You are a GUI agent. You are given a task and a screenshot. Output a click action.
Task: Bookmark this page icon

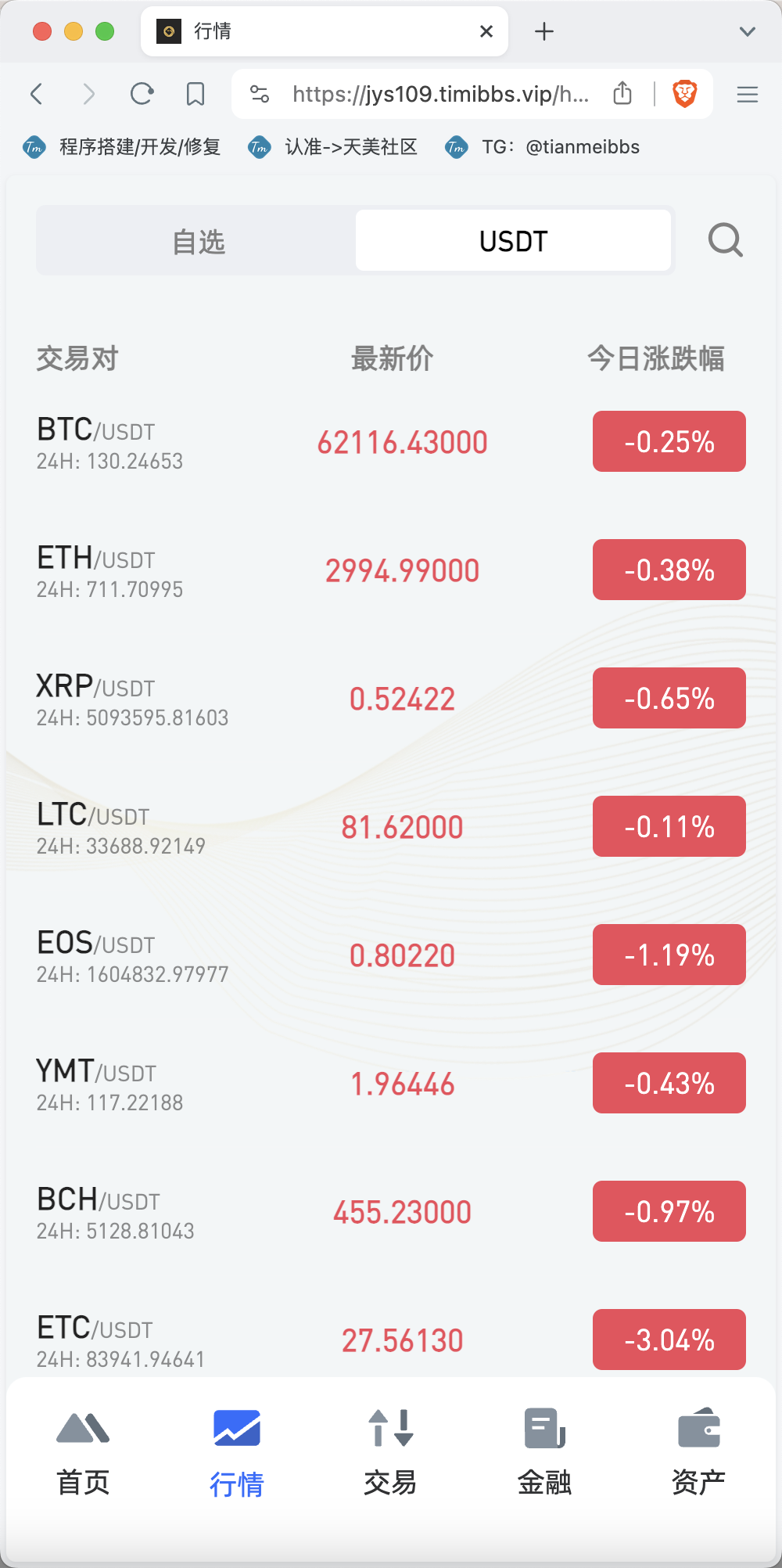[x=195, y=94]
